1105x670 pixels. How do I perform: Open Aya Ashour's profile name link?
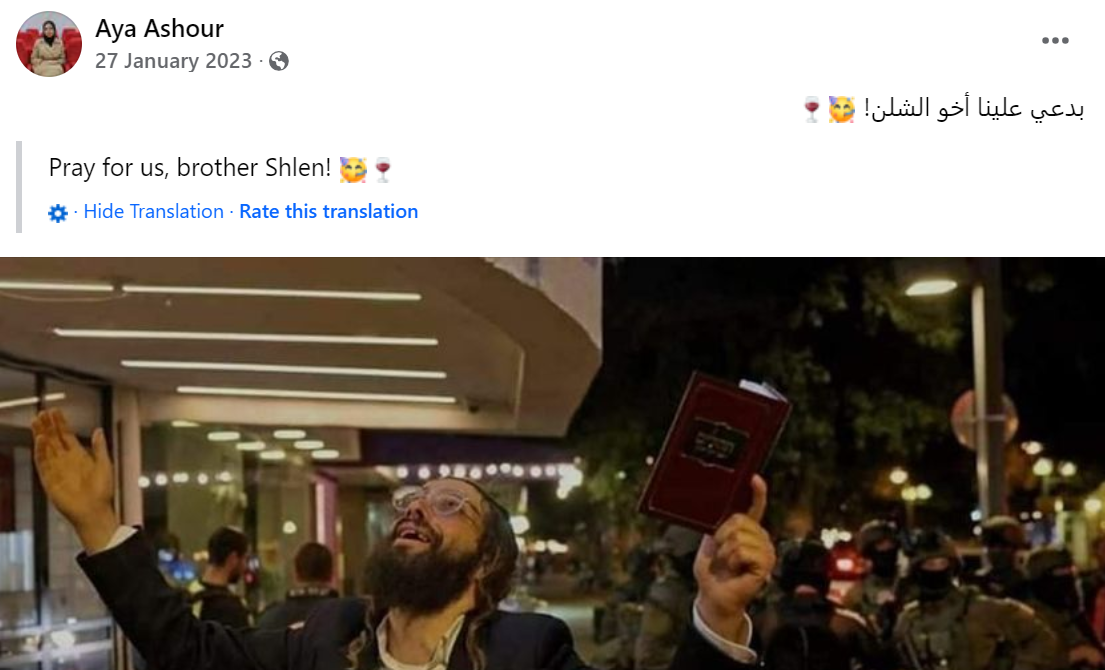coord(159,29)
